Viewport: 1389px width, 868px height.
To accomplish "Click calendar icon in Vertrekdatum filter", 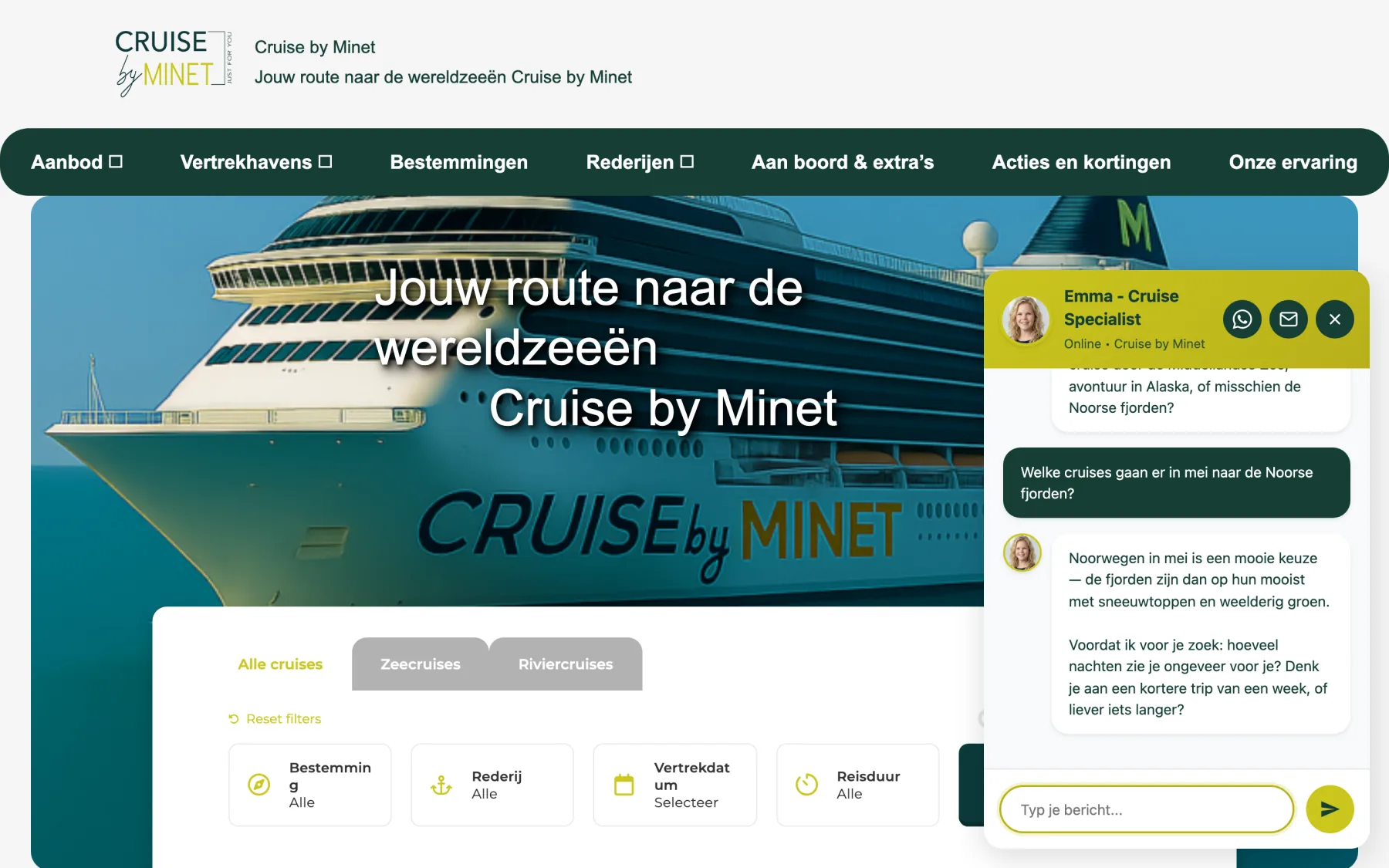I will pyautogui.click(x=624, y=785).
